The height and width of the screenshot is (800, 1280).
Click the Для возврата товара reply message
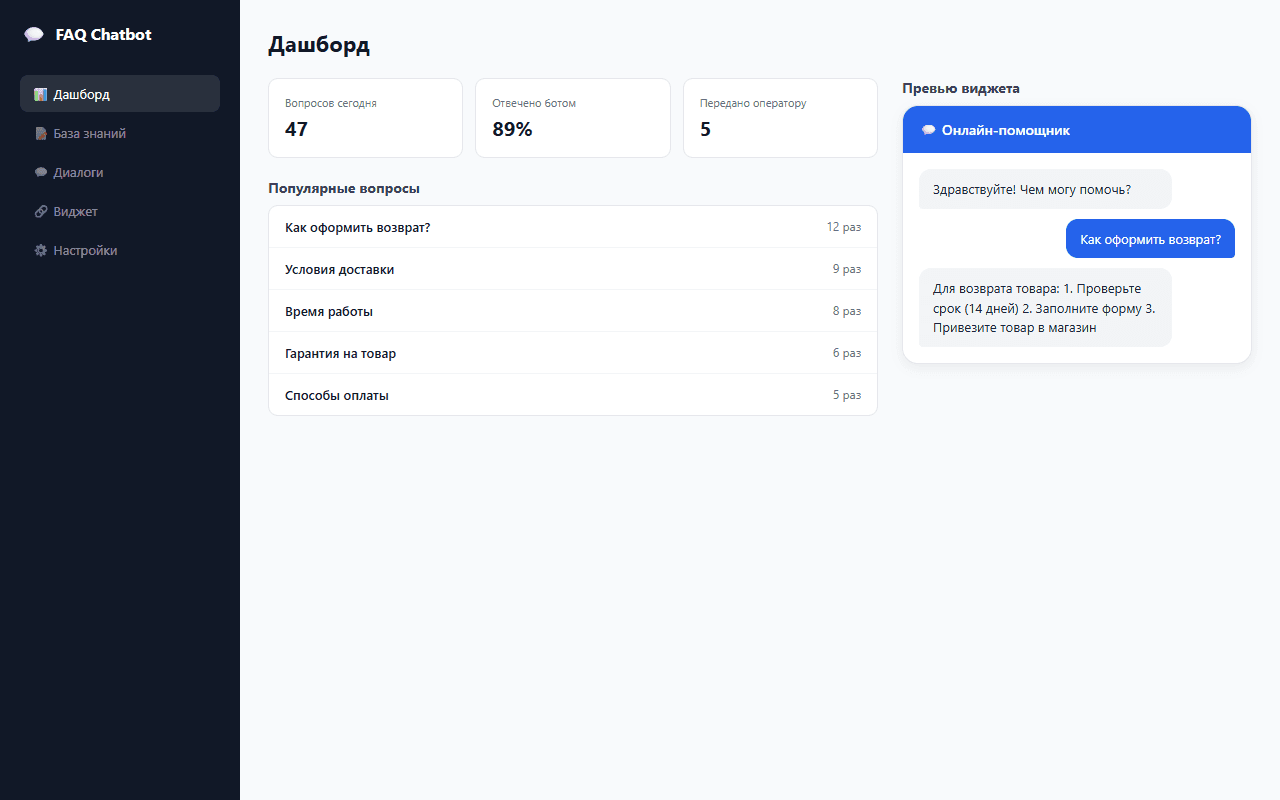coord(1045,308)
